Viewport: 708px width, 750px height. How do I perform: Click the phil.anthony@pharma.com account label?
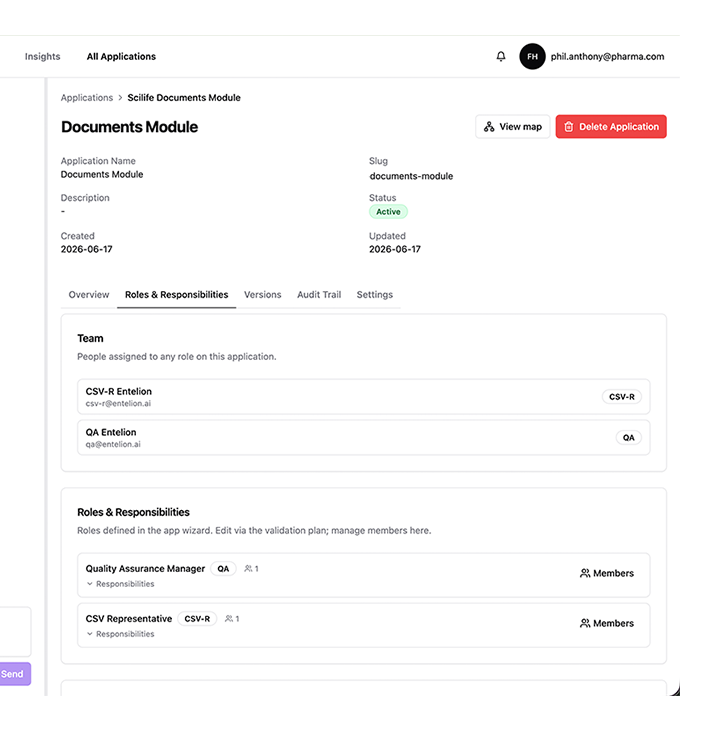point(608,56)
